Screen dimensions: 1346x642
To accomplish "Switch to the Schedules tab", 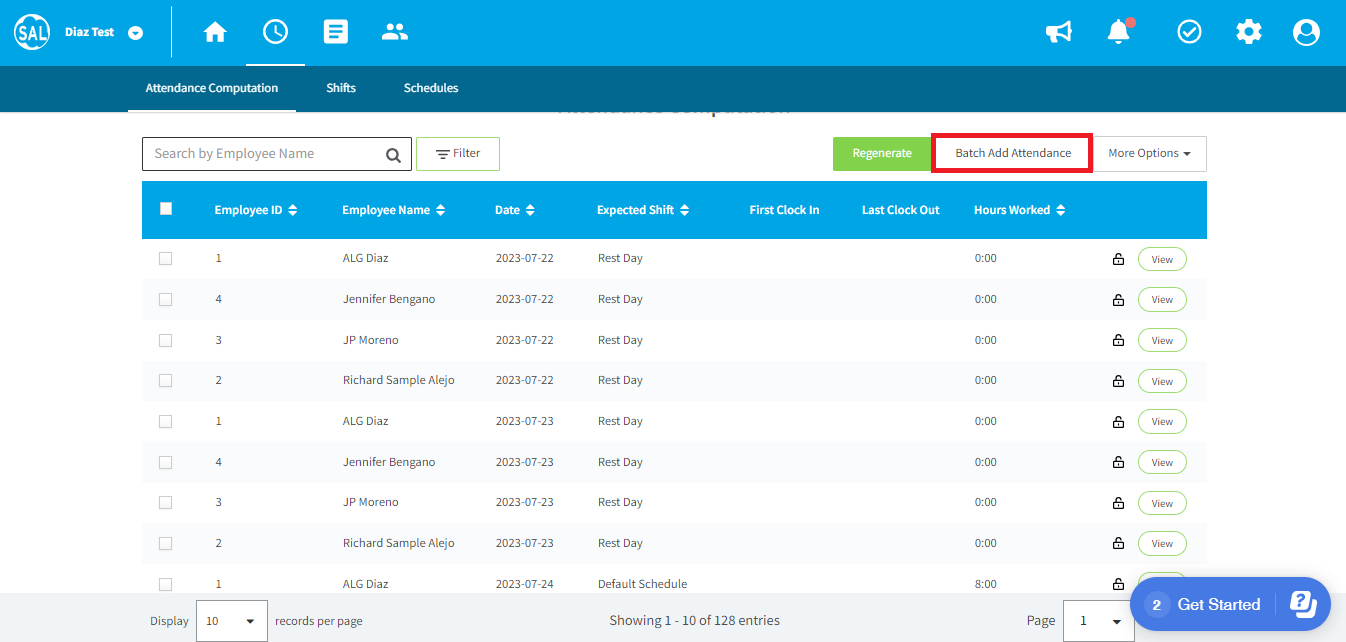I will 431,88.
